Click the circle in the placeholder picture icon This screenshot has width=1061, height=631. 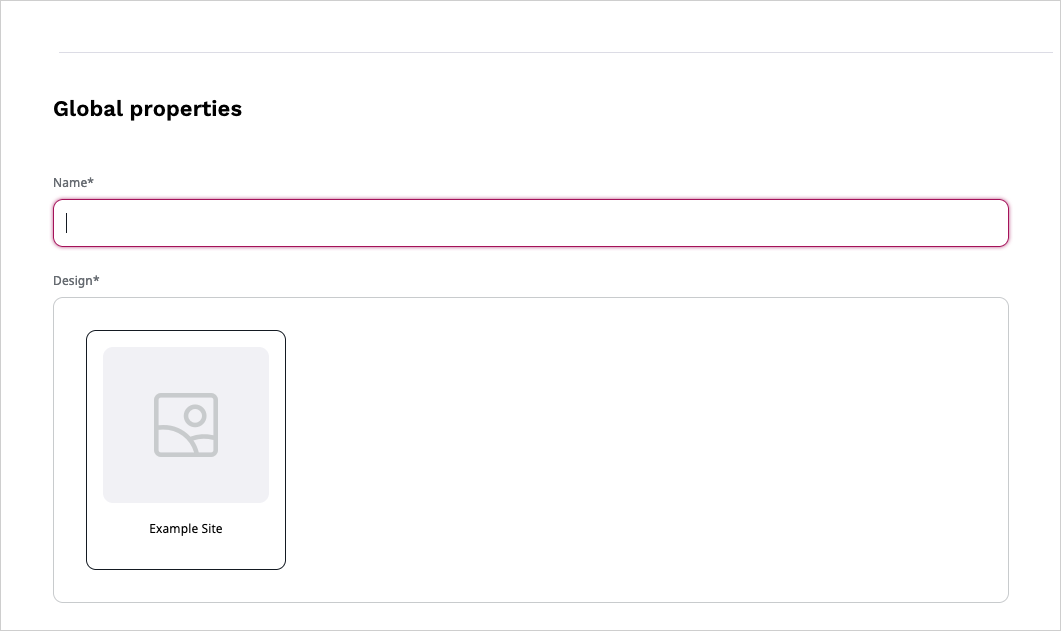pos(196,414)
